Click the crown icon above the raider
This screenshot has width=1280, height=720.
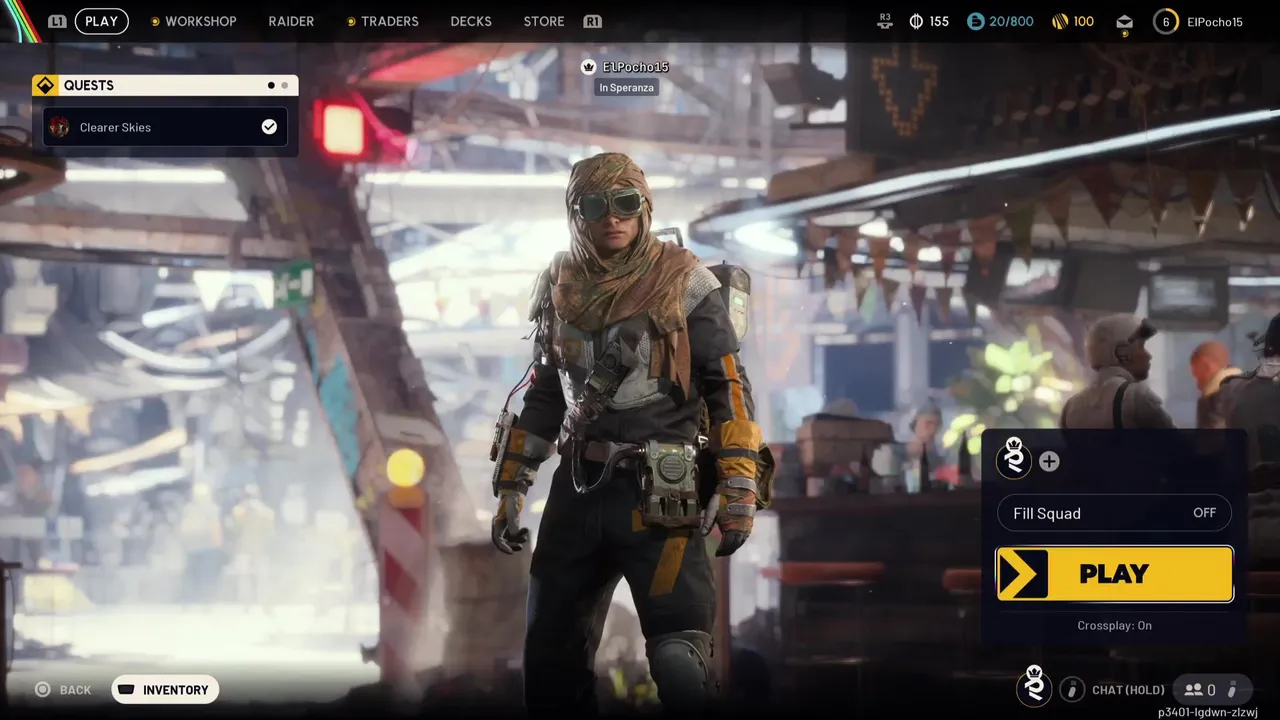point(589,67)
